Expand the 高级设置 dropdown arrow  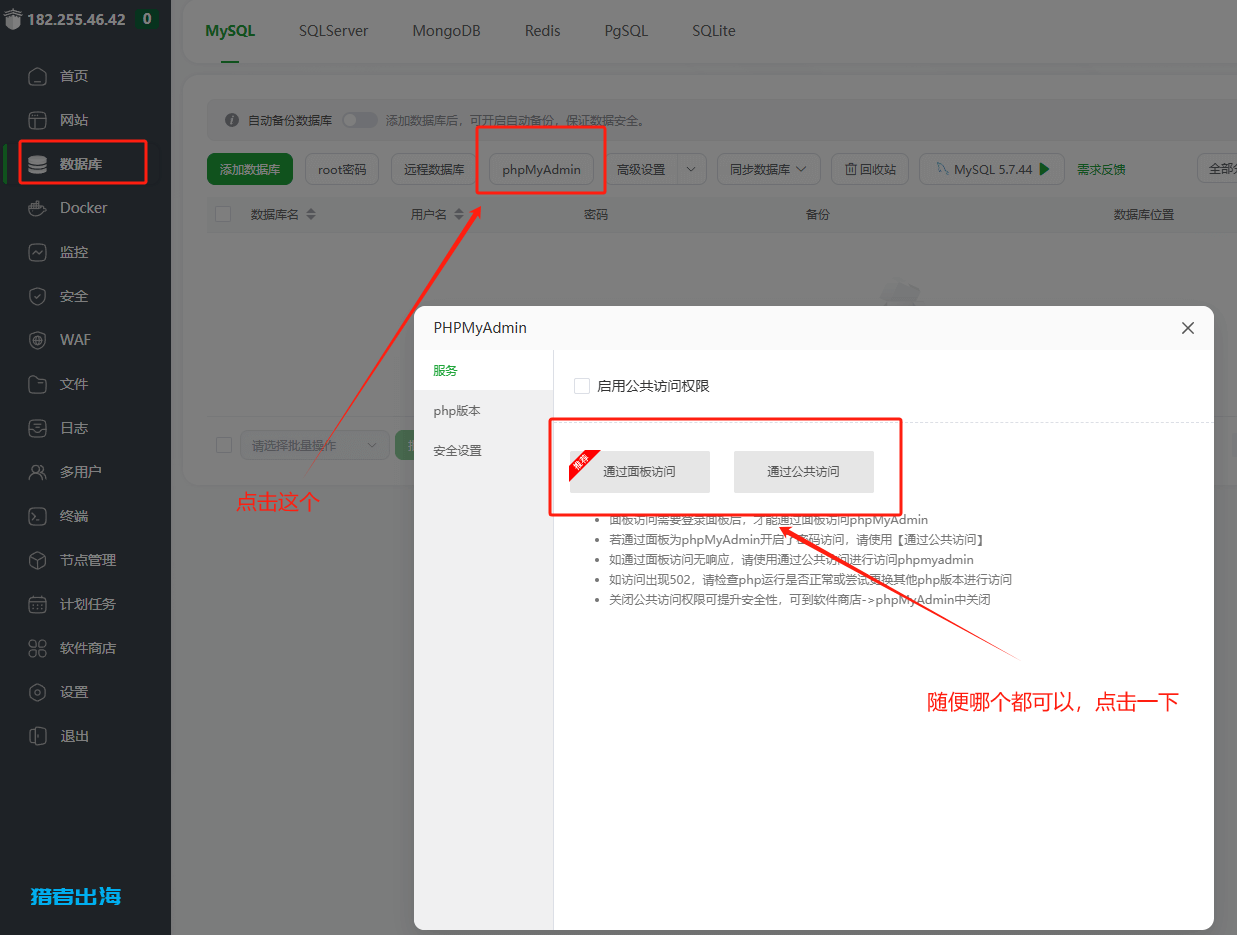click(692, 169)
